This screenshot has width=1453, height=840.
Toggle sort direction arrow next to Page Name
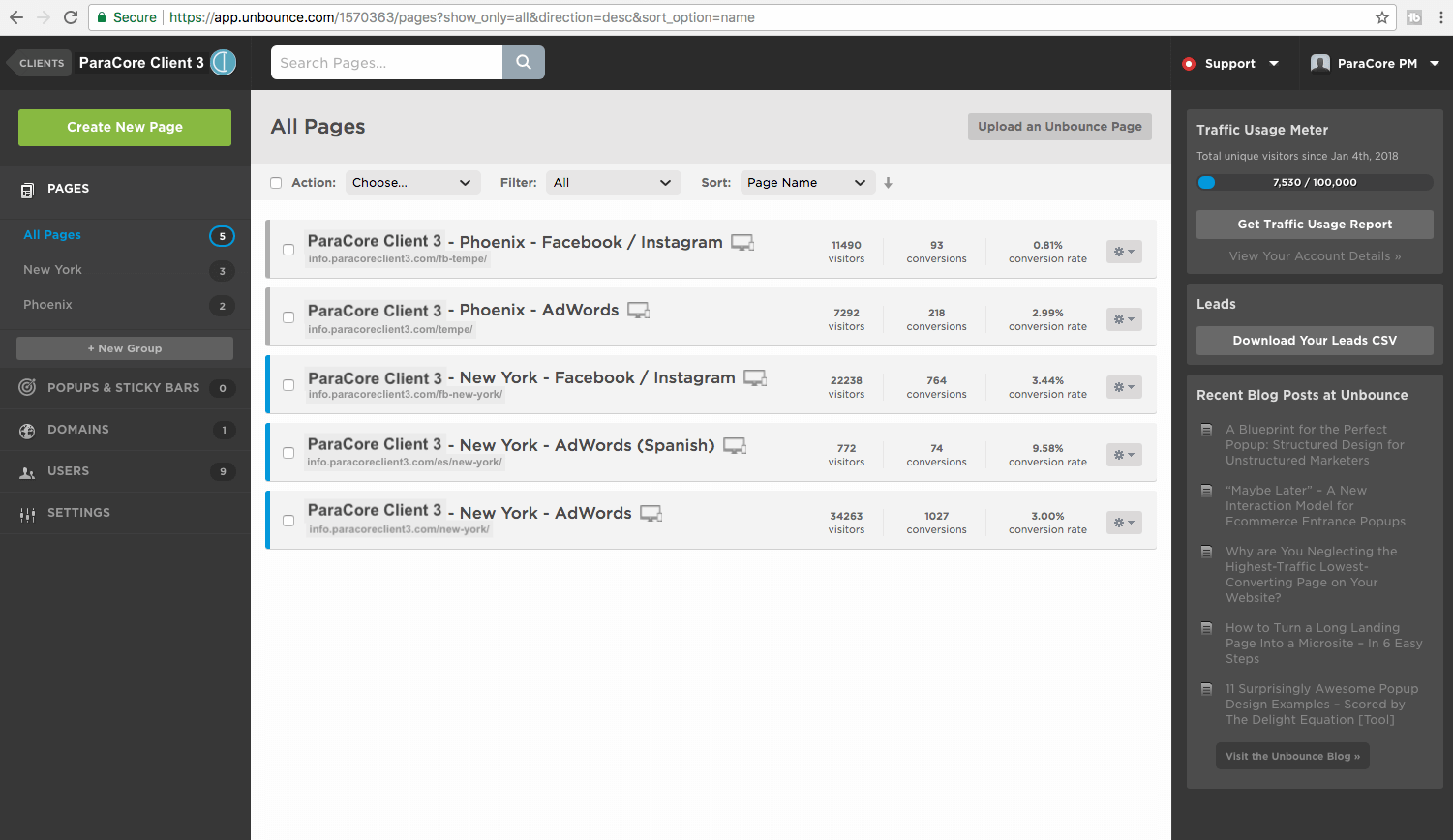coord(888,182)
